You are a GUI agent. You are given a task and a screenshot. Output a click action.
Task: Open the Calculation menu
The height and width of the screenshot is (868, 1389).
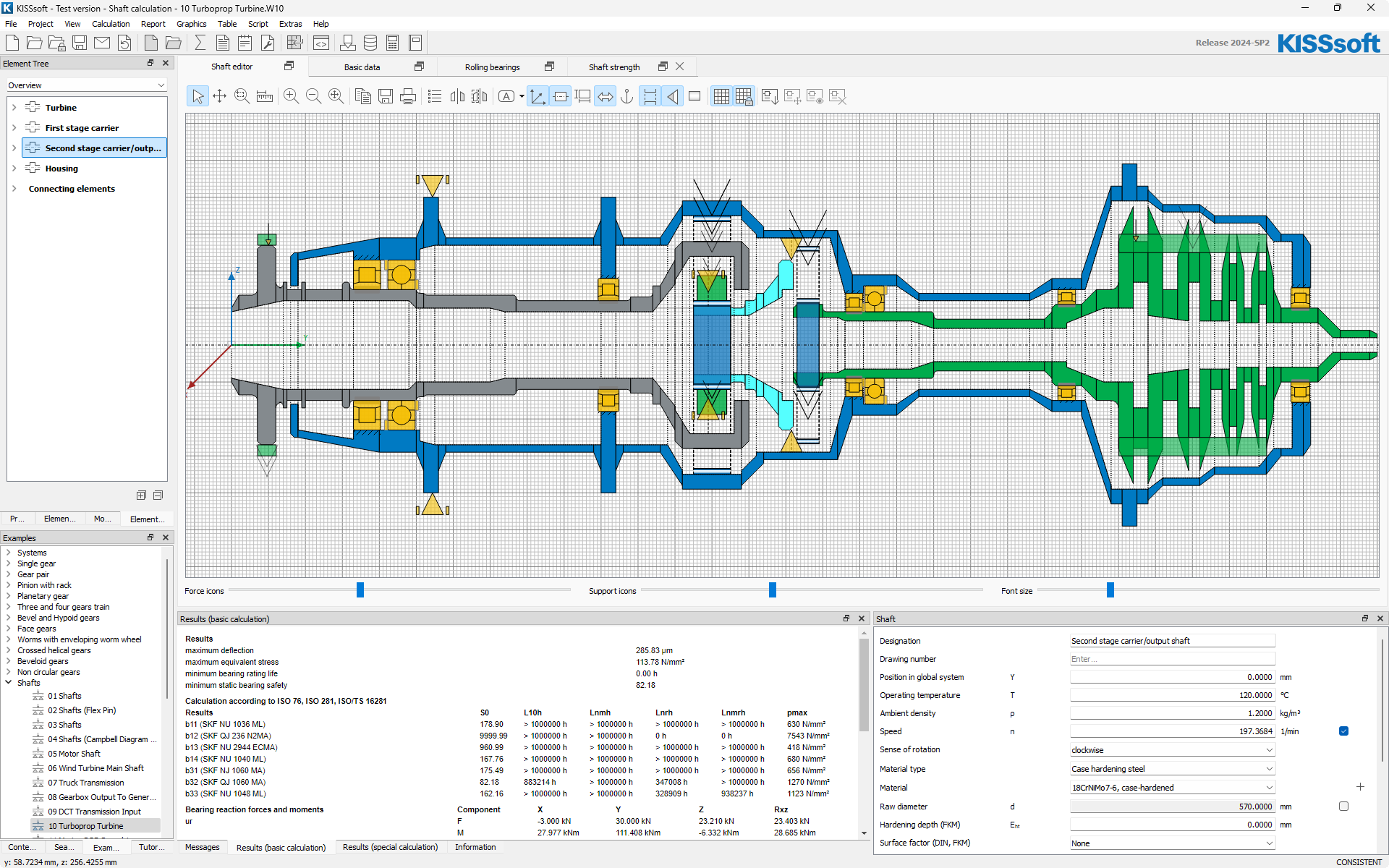pos(110,24)
